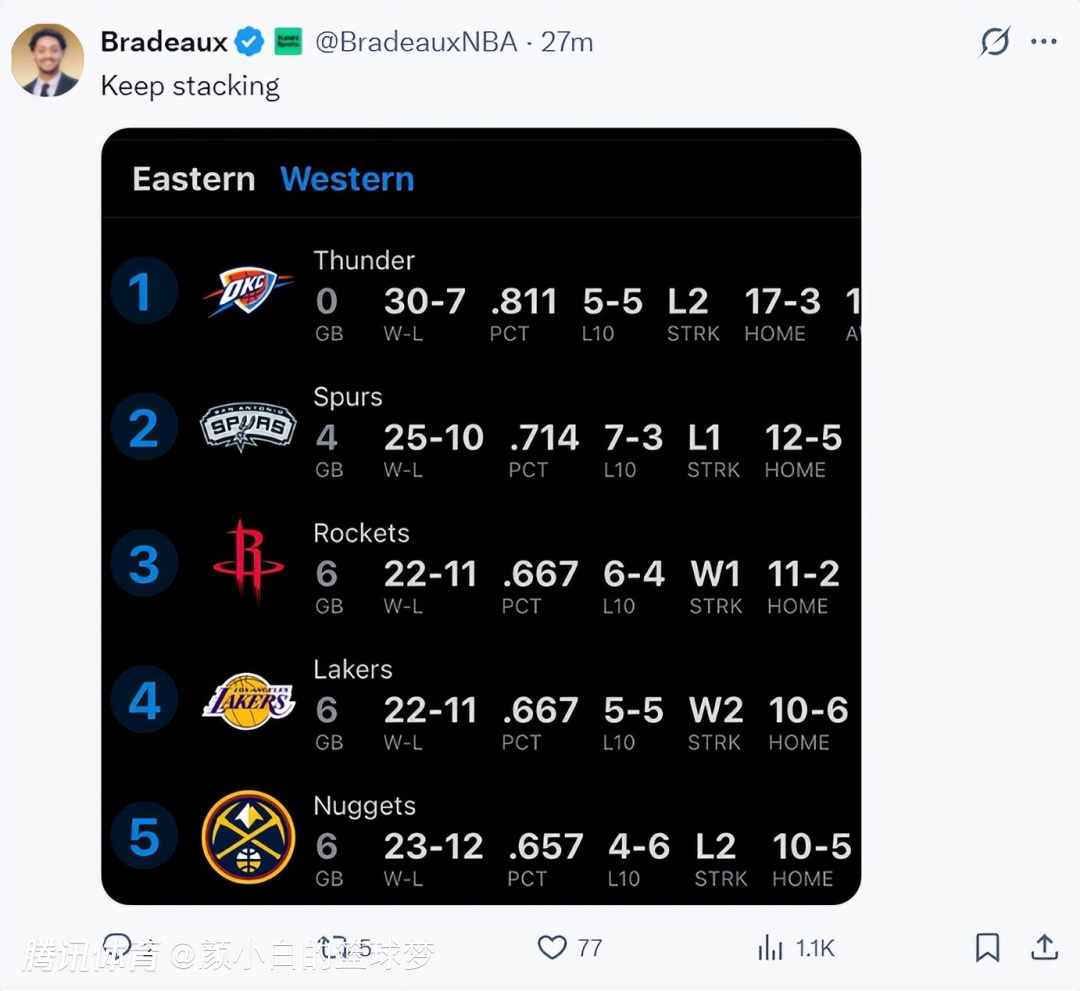Switch to the Eastern conference tab
Image resolution: width=1080 pixels, height=991 pixels.
[193, 179]
